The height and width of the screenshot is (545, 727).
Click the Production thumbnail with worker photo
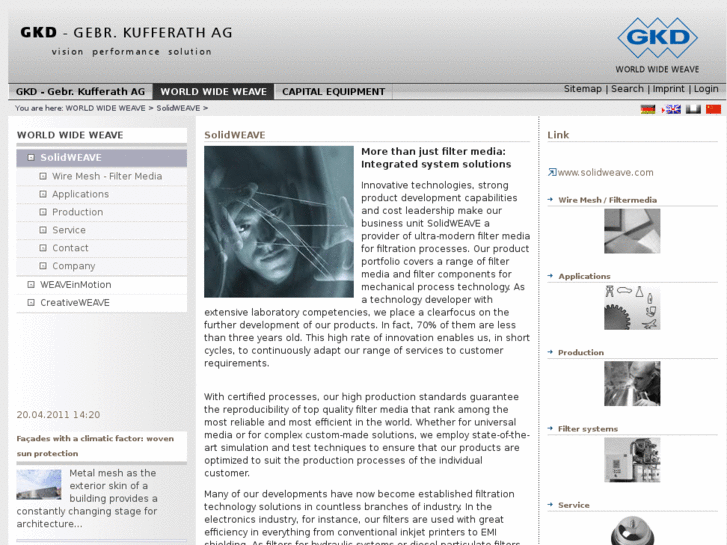(x=632, y=384)
